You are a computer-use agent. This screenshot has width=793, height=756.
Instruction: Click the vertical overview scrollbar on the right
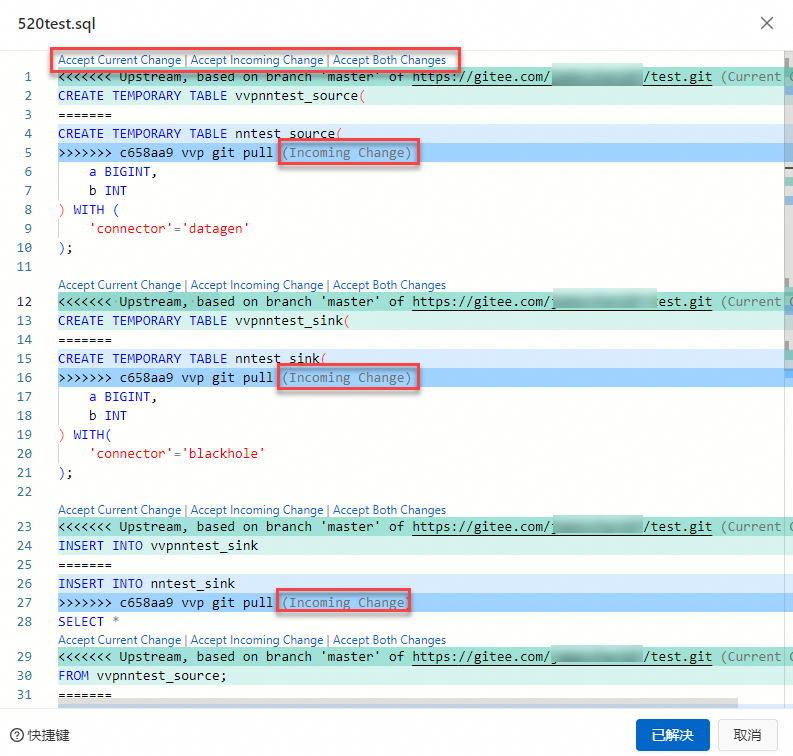(x=788, y=379)
